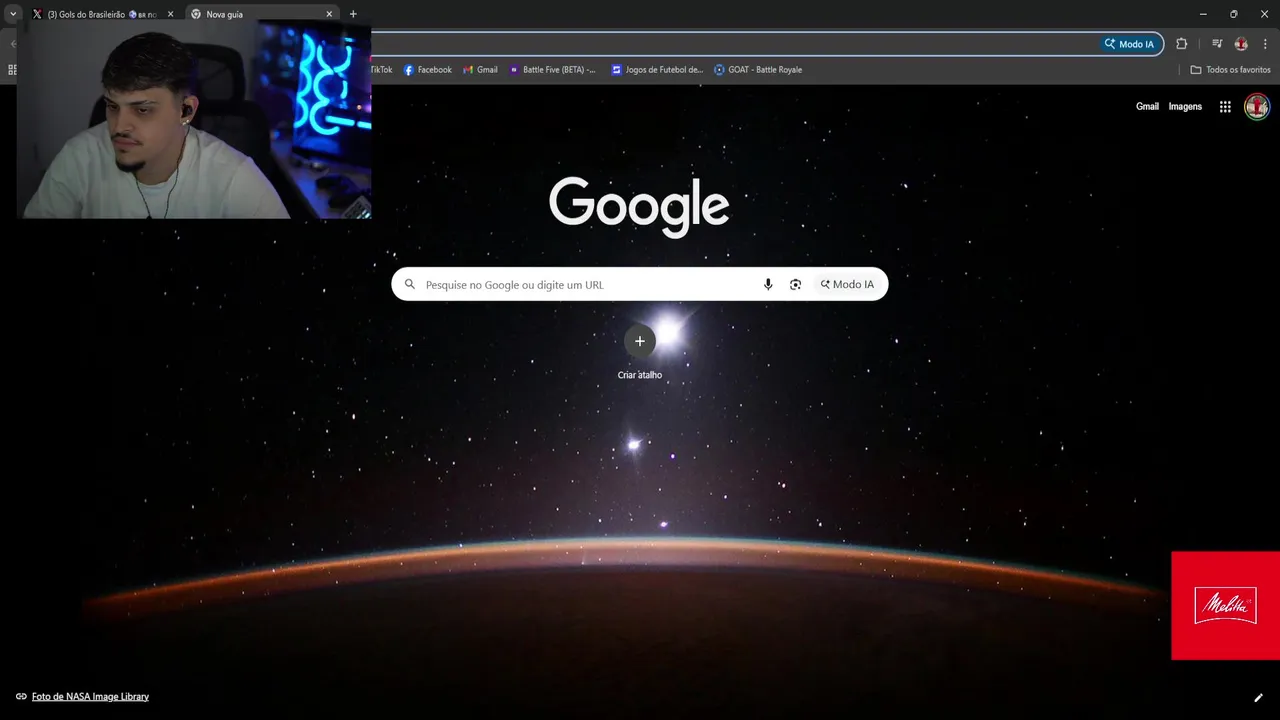The width and height of the screenshot is (1280, 720).
Task: Open the Gmail bookmark in bookmarks bar
Action: click(x=480, y=70)
